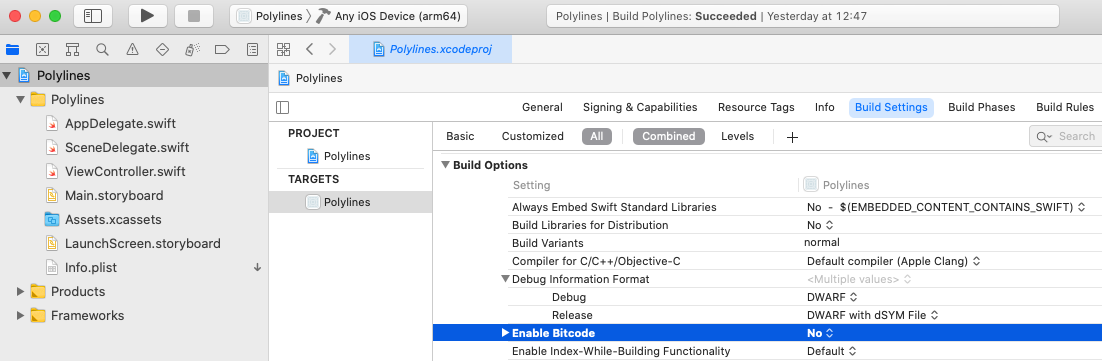Screen dimensions: 1102x361
Task: Collapse Debug Information Format setting
Action: point(505,279)
